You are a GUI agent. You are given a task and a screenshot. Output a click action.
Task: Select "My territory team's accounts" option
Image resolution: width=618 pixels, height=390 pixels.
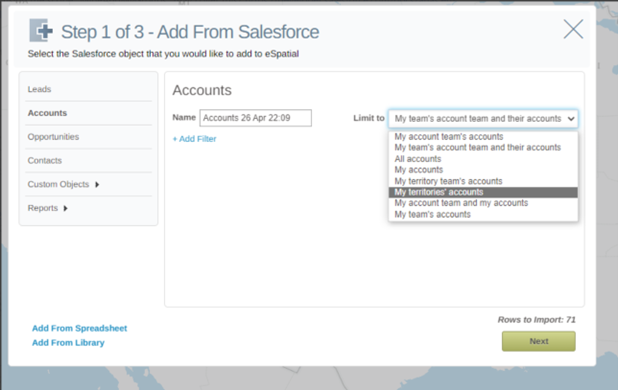[x=483, y=181]
